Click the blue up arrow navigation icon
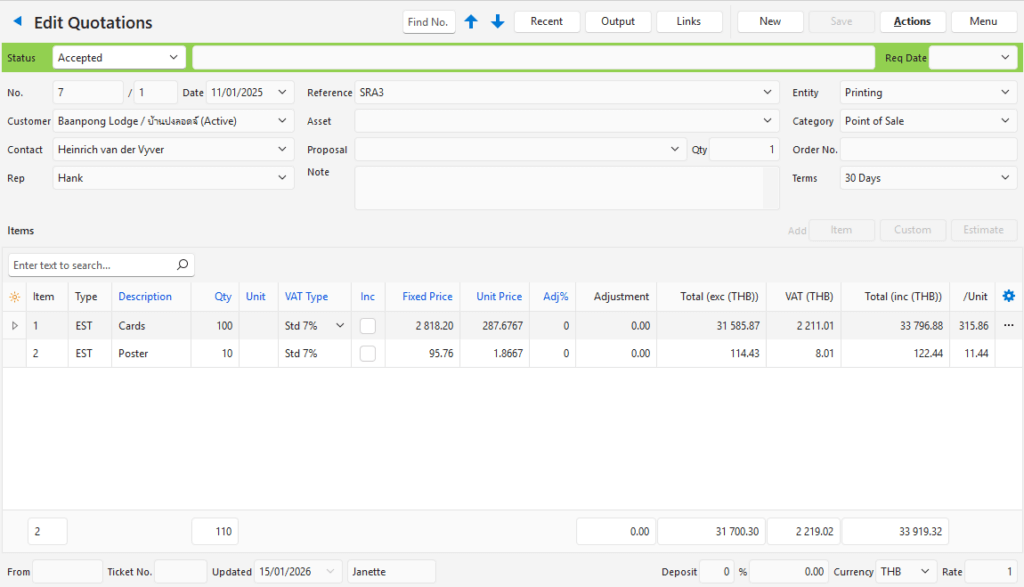1024x587 pixels. pyautogui.click(x=471, y=22)
